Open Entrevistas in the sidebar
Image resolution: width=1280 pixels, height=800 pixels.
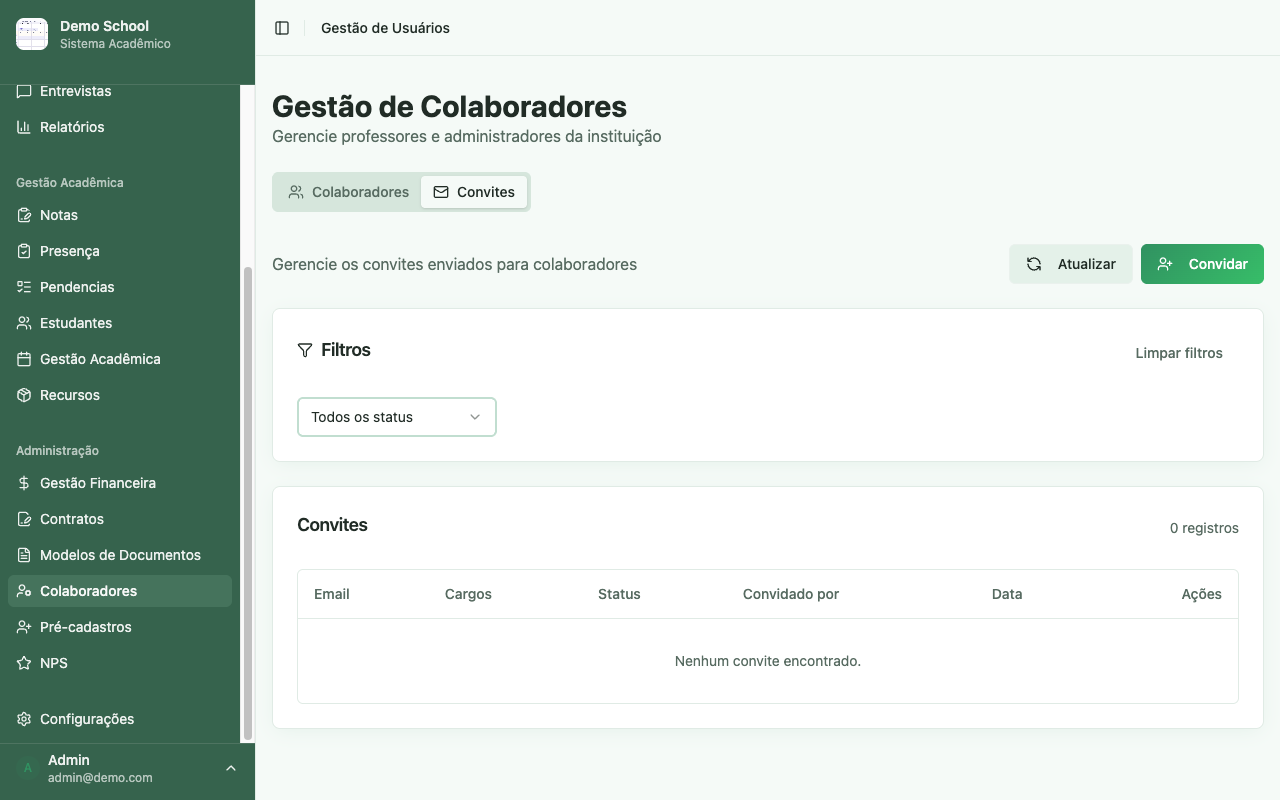pos(120,91)
